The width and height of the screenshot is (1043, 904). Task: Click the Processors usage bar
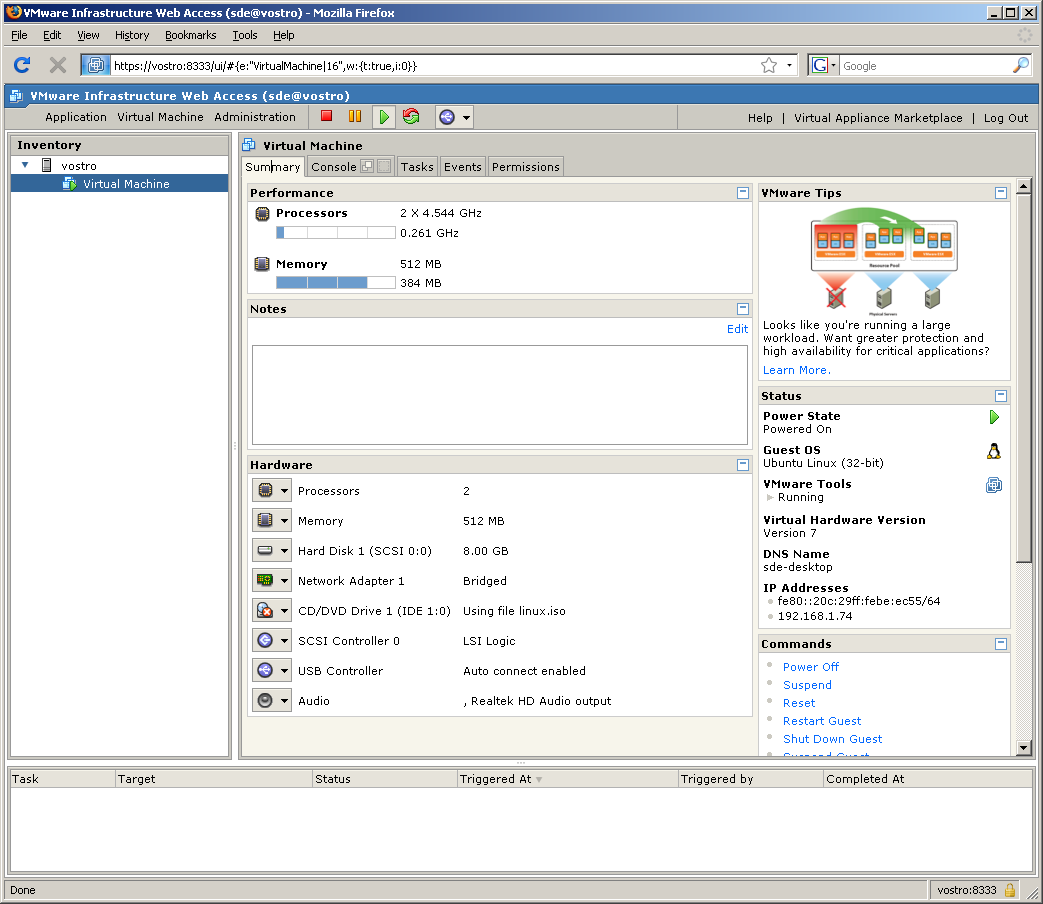(336, 233)
